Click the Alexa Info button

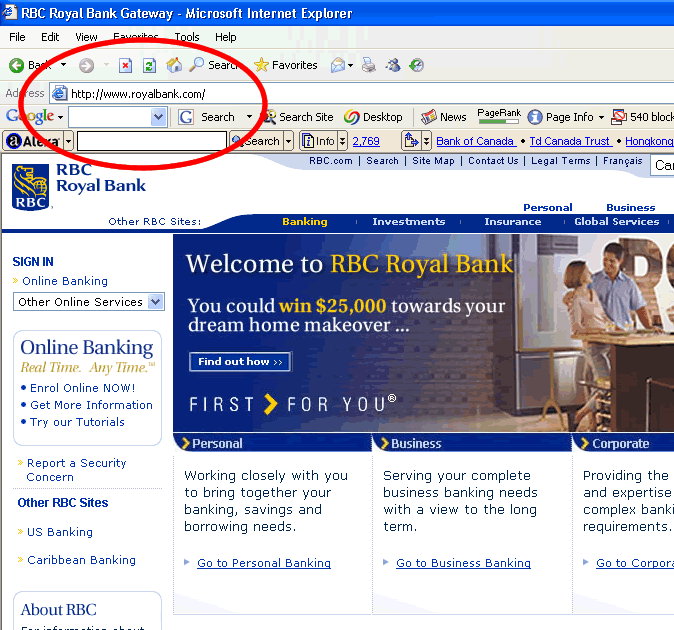(318, 141)
